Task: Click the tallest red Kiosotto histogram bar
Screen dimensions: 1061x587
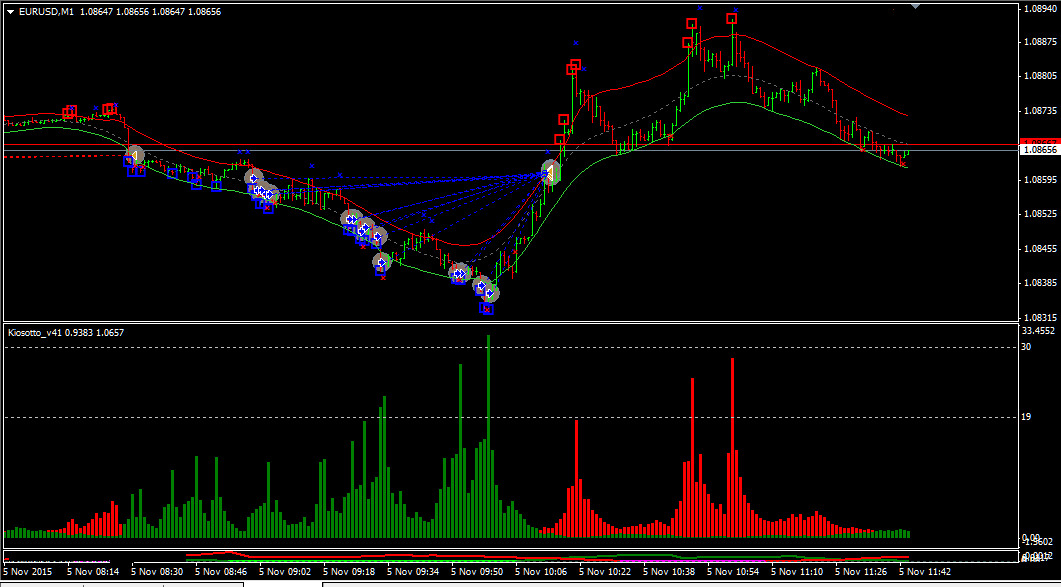Action: point(732,448)
